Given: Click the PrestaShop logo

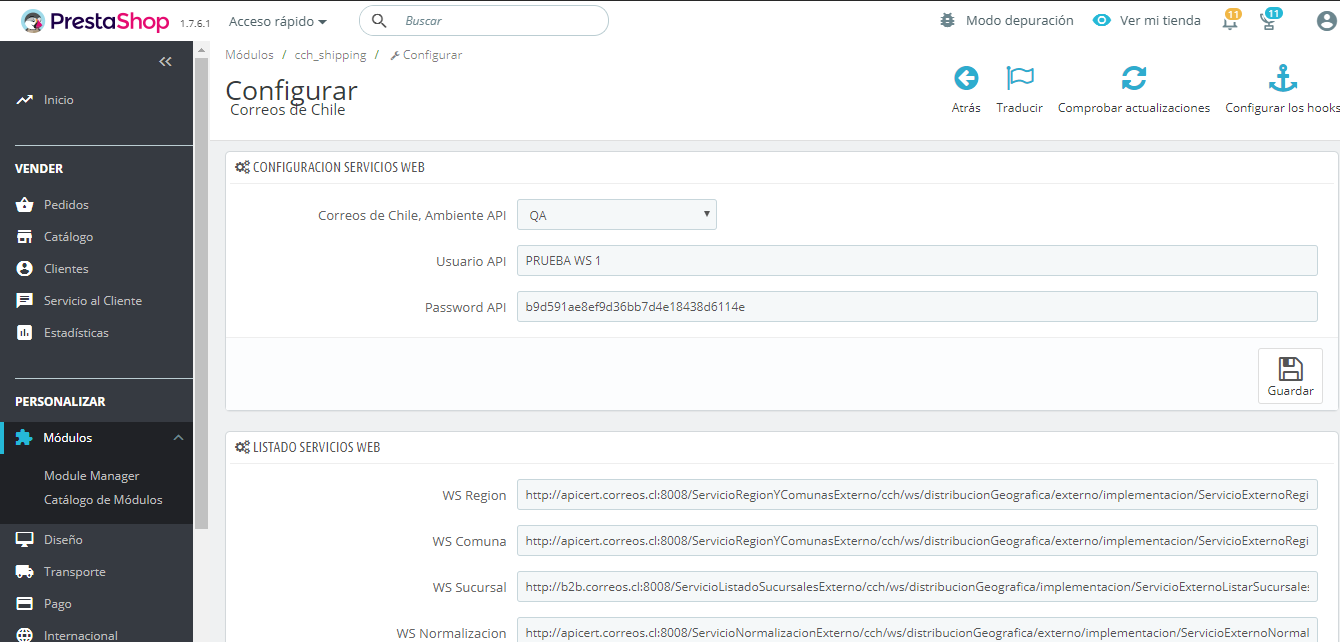Looking at the screenshot, I should coord(97,20).
